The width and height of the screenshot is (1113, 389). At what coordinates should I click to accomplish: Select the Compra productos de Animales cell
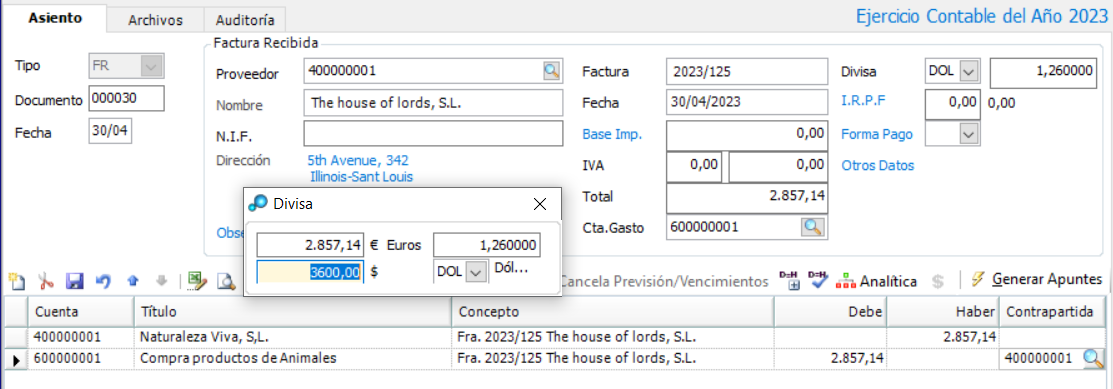tap(292, 359)
